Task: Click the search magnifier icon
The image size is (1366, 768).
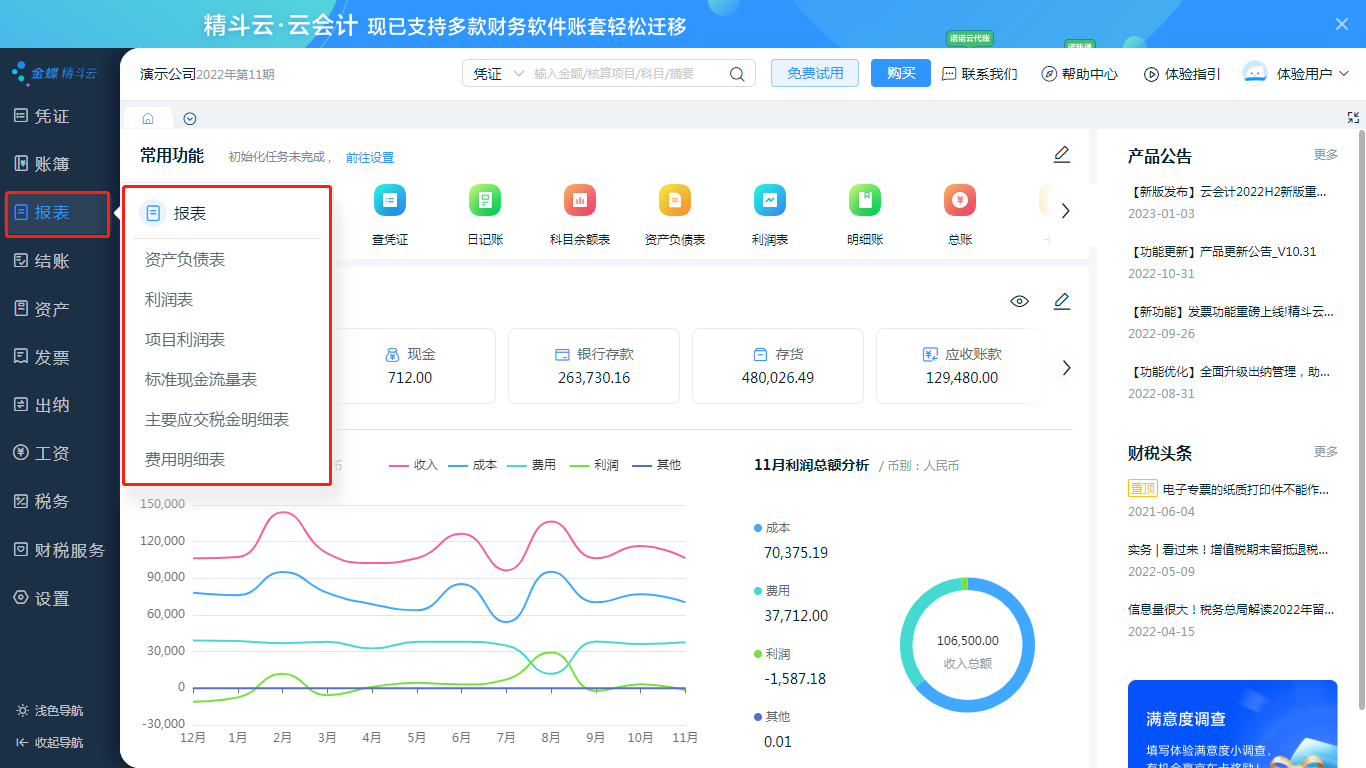Action: coord(737,74)
